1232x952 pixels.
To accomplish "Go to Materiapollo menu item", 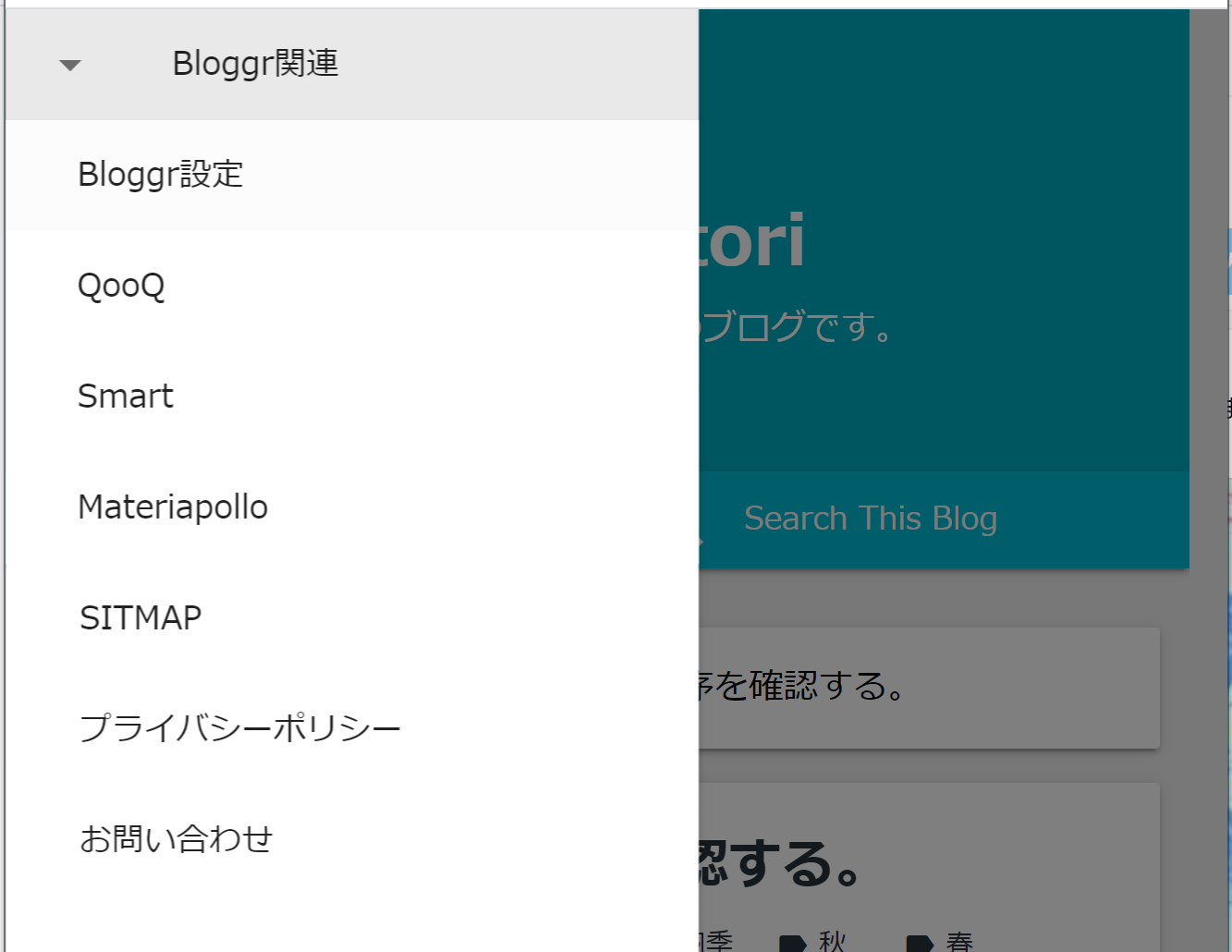I will 352,507.
